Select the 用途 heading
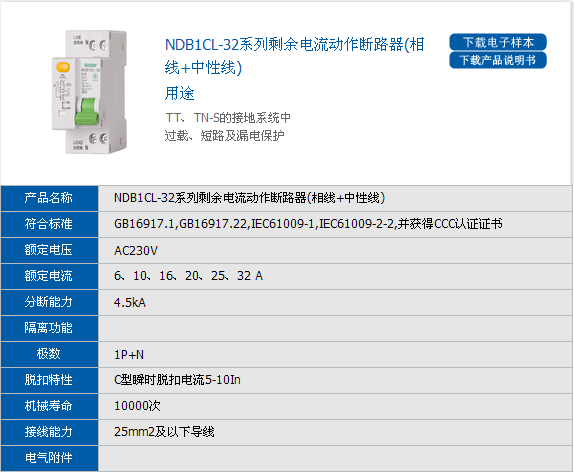The height and width of the screenshot is (473, 574). point(179,93)
